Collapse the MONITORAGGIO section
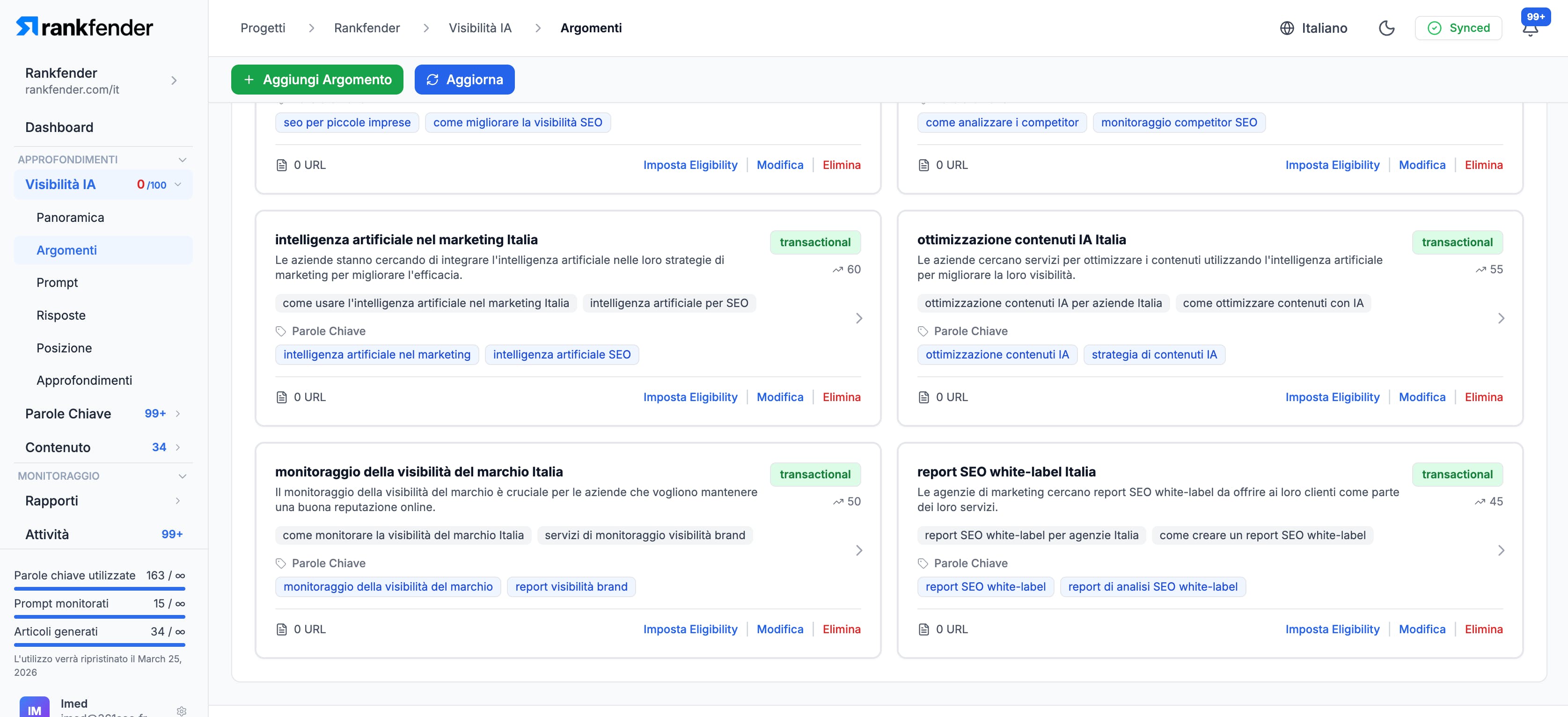Image resolution: width=1568 pixels, height=717 pixels. pos(182,476)
